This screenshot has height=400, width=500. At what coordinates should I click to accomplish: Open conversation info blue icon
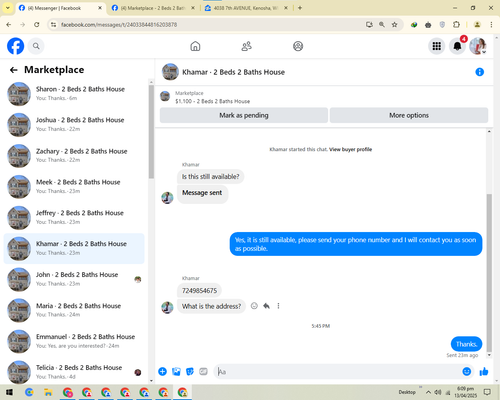click(479, 72)
